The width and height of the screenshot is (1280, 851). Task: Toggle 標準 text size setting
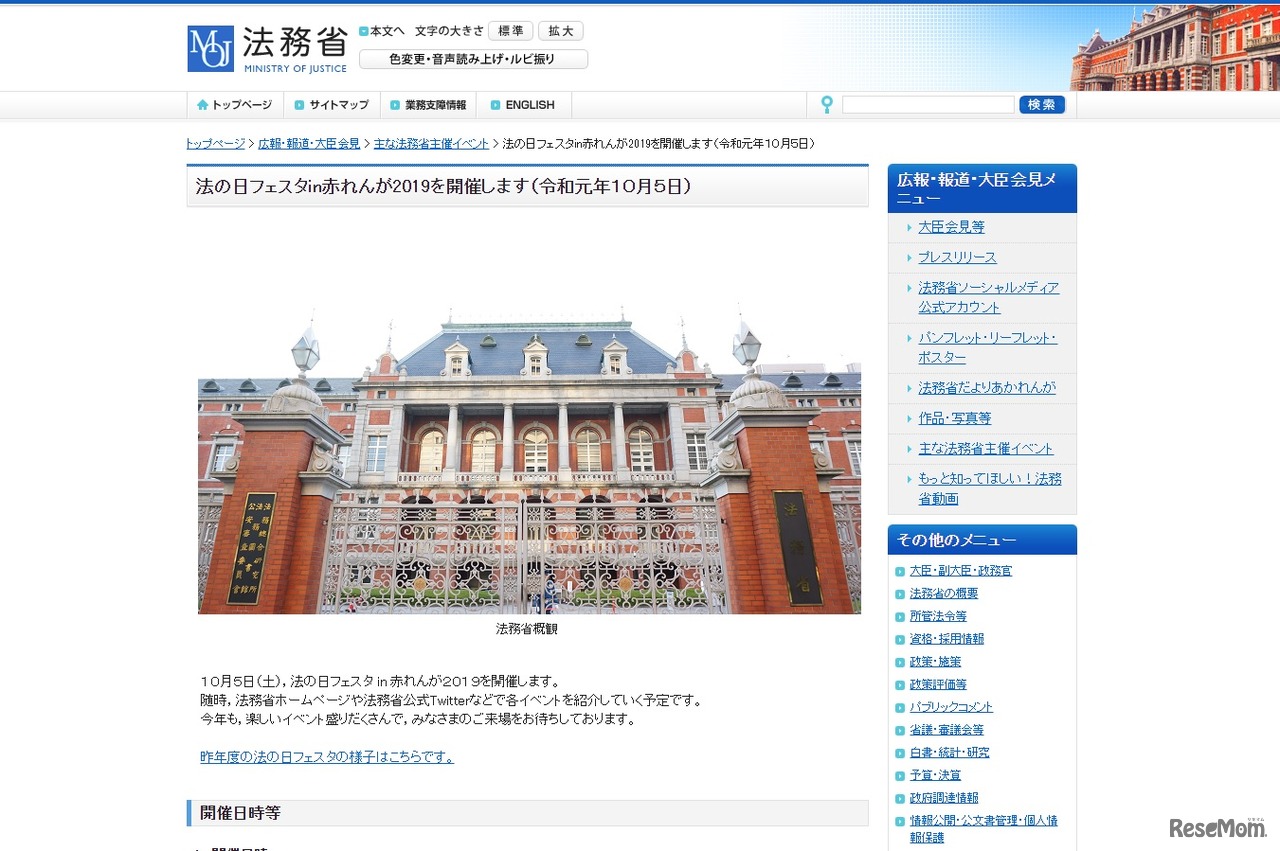(x=510, y=30)
